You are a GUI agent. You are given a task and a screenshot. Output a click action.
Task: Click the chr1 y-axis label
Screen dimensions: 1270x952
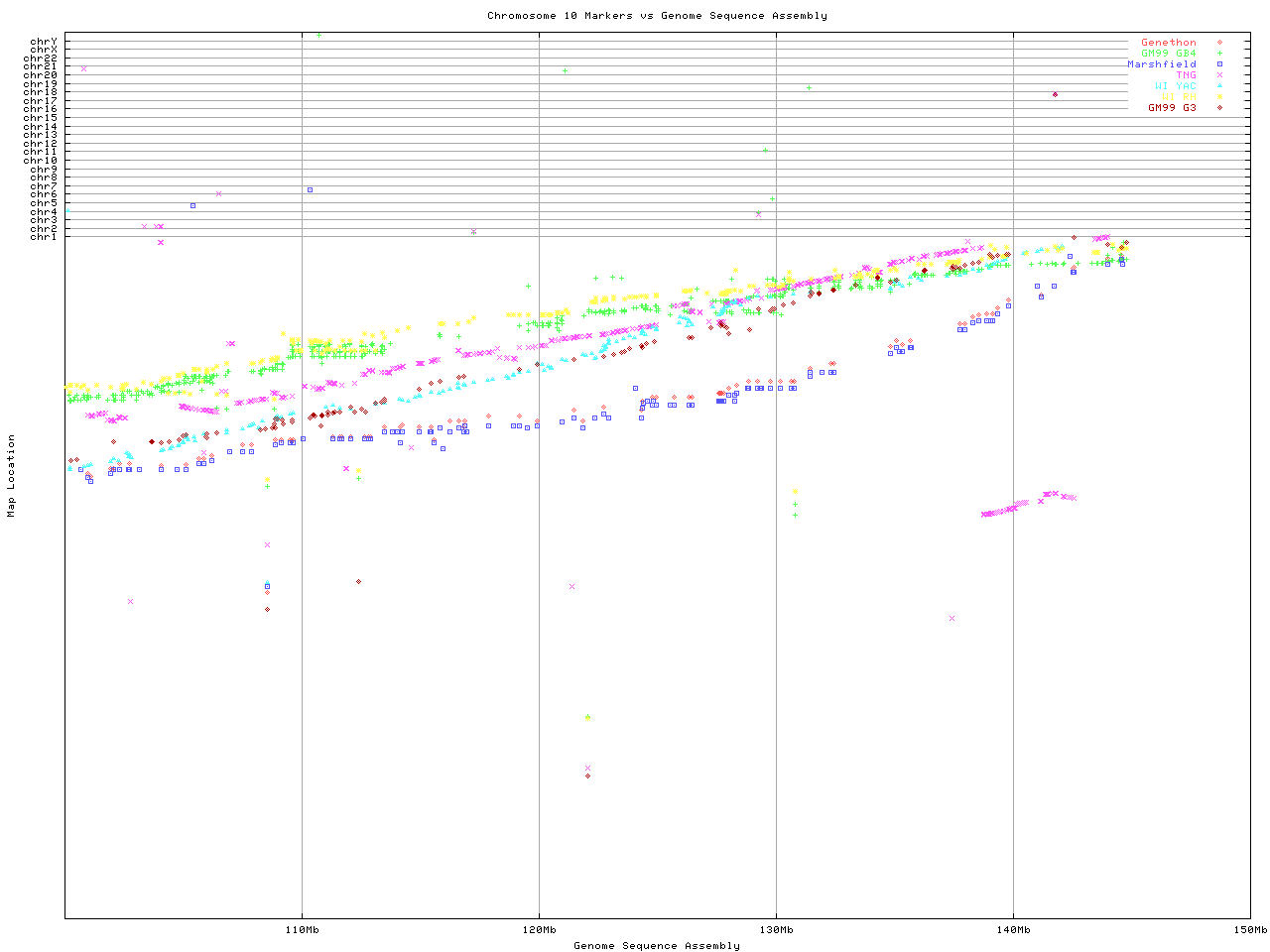44,237
